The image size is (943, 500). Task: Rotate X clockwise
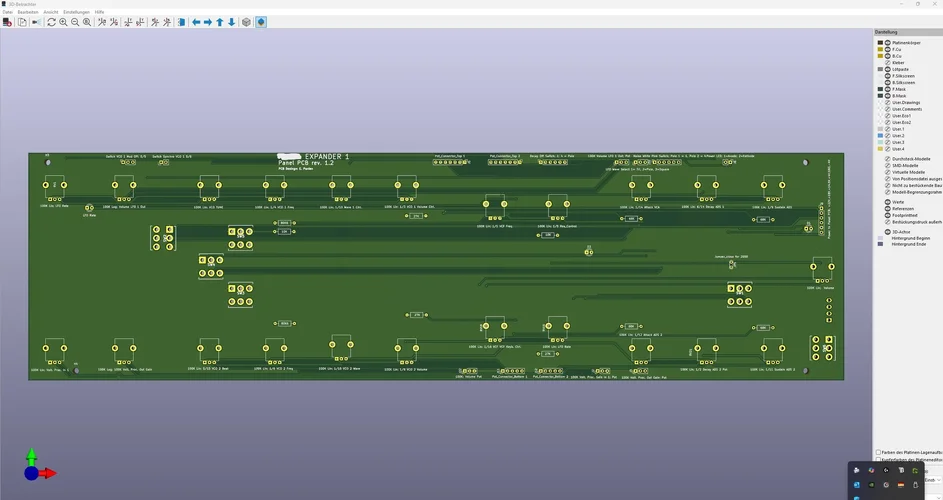[102, 22]
